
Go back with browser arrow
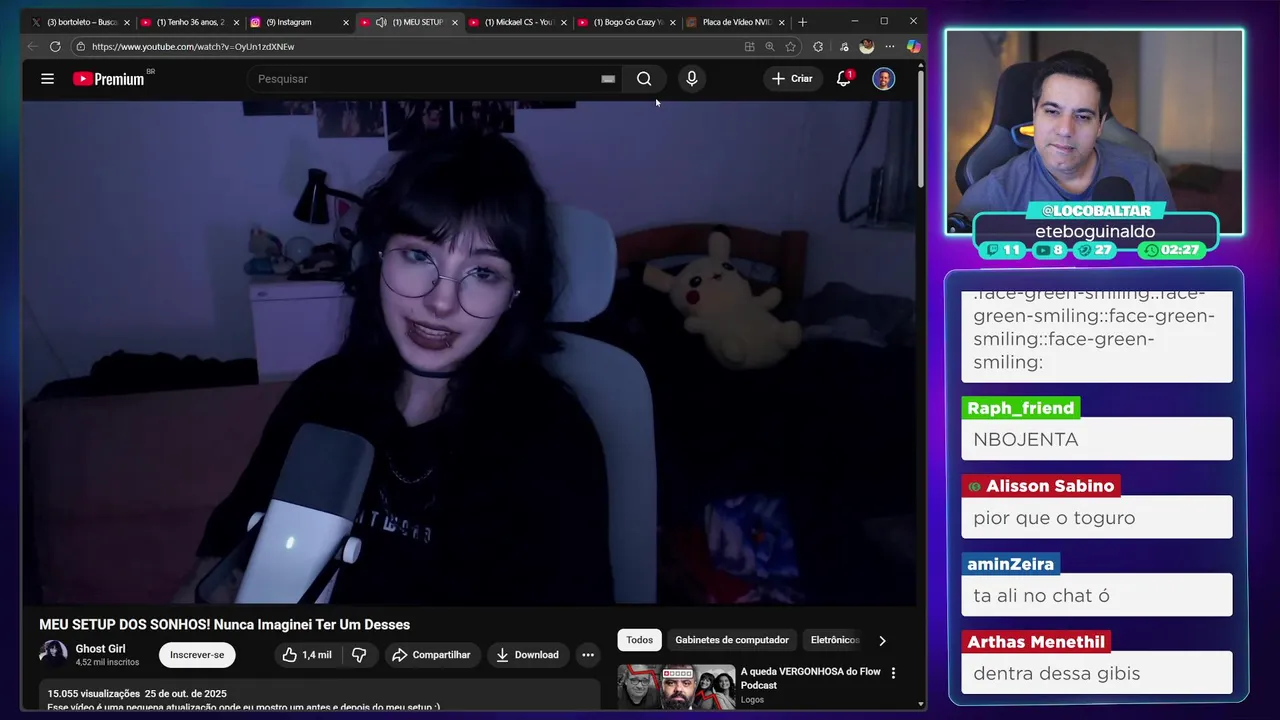pos(32,46)
